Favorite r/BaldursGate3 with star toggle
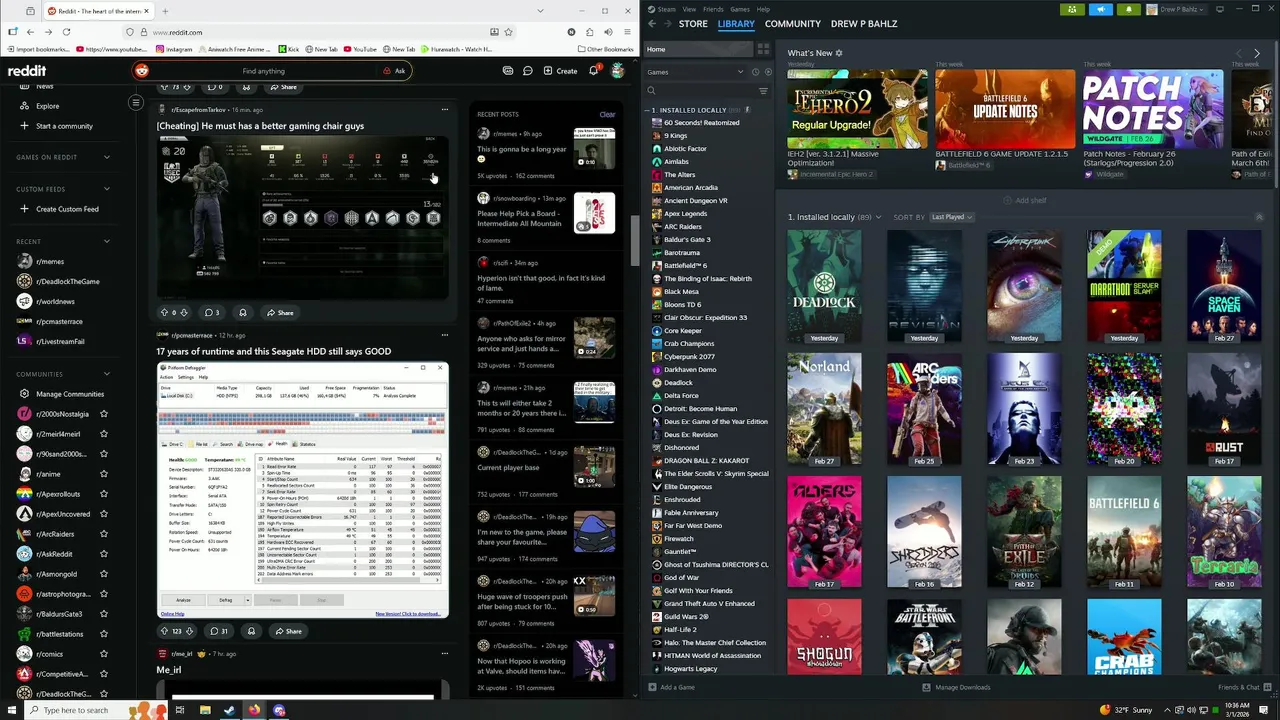The width and height of the screenshot is (1280, 720). pos(103,614)
